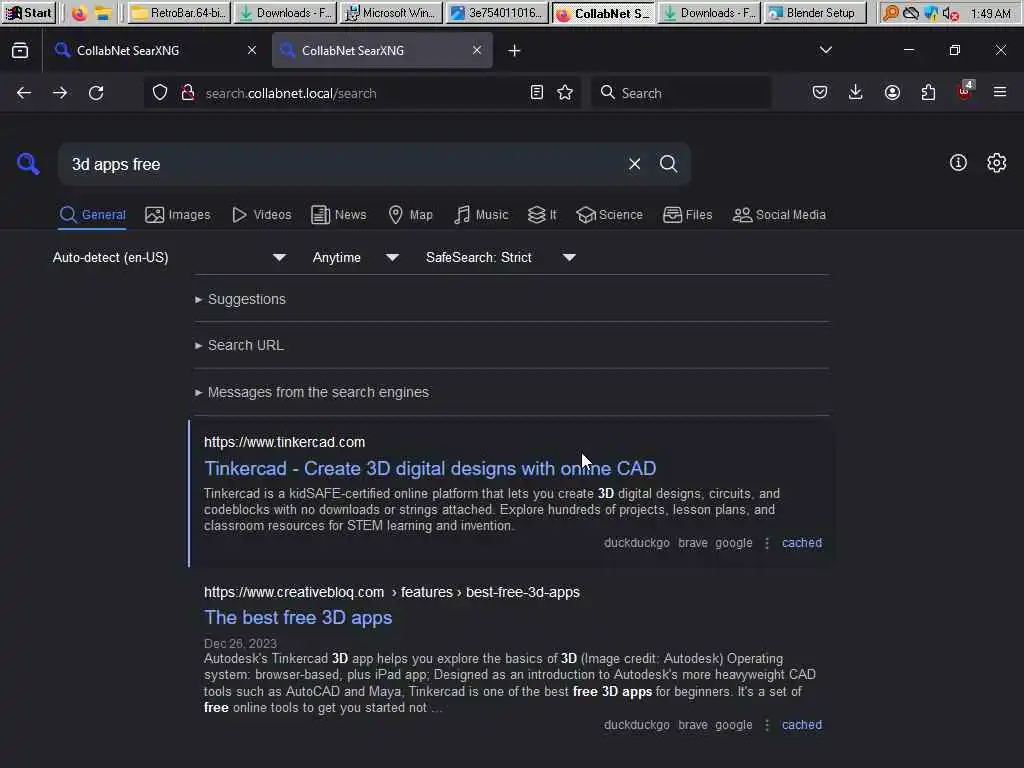Screen dimensions: 1024x768
Task: Go back with the browser back arrow
Action: (24, 93)
